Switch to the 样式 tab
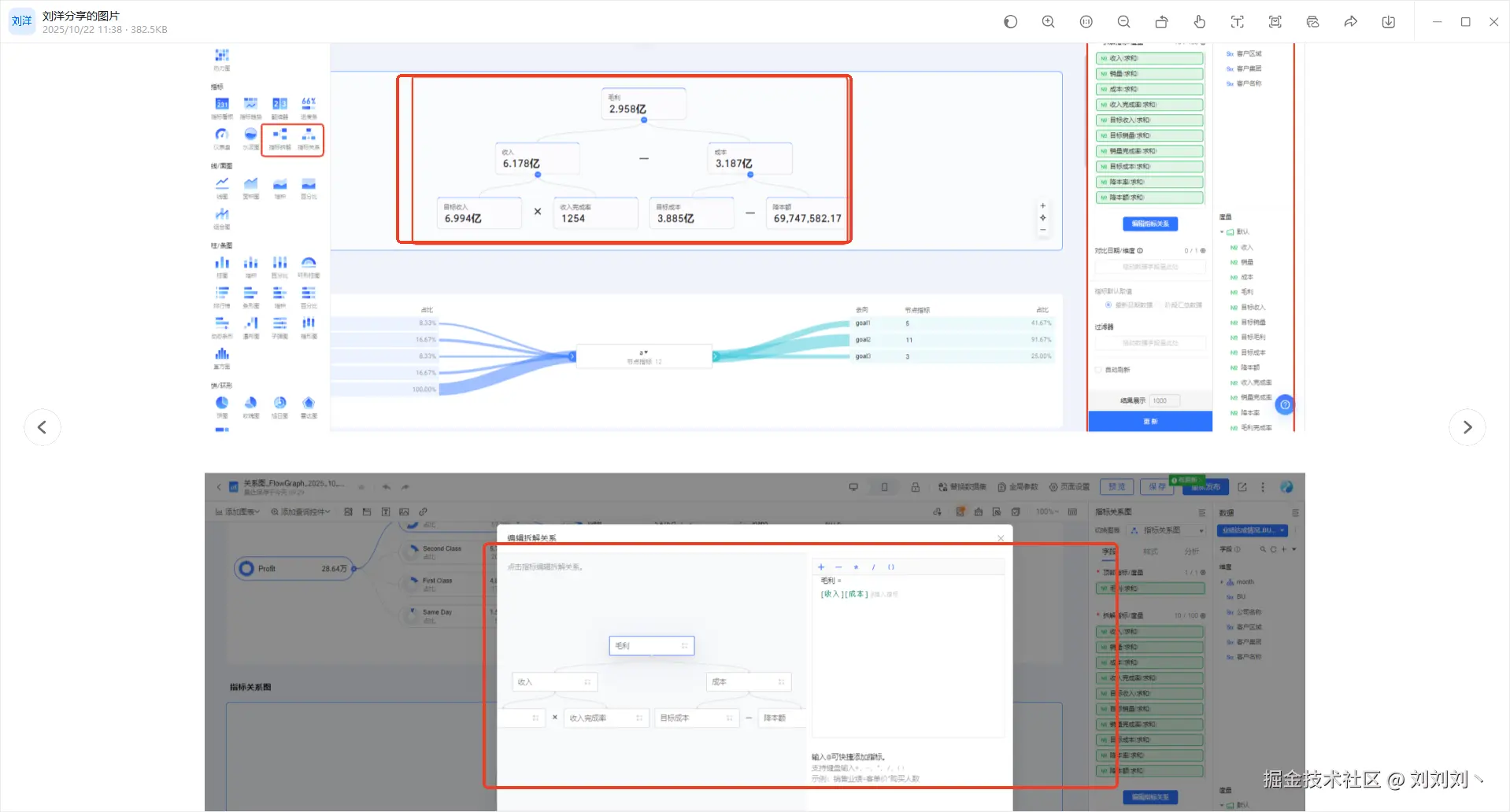1510x812 pixels. click(1150, 552)
